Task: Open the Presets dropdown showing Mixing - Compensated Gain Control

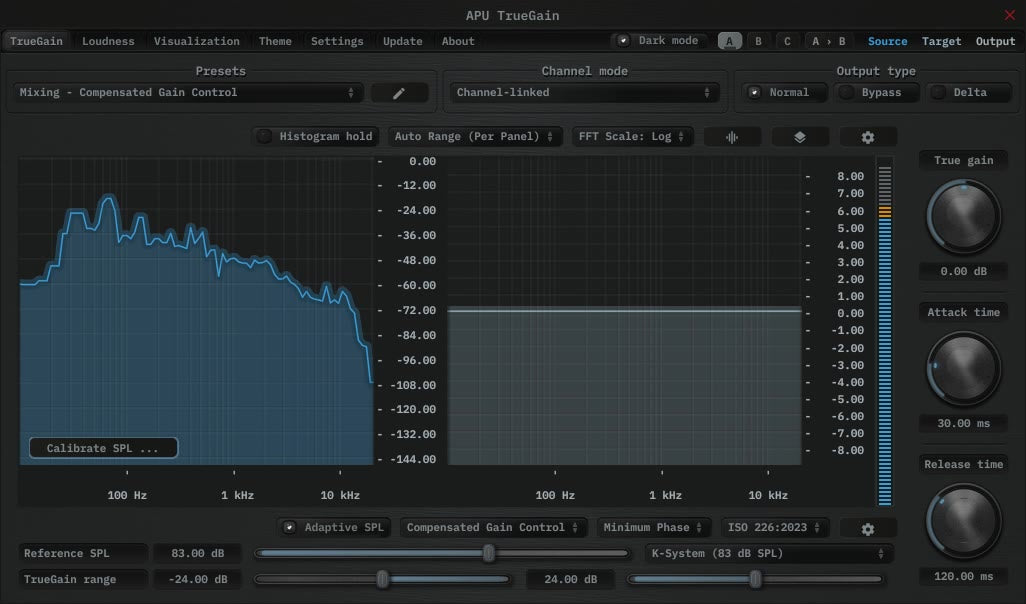Action: (x=187, y=92)
